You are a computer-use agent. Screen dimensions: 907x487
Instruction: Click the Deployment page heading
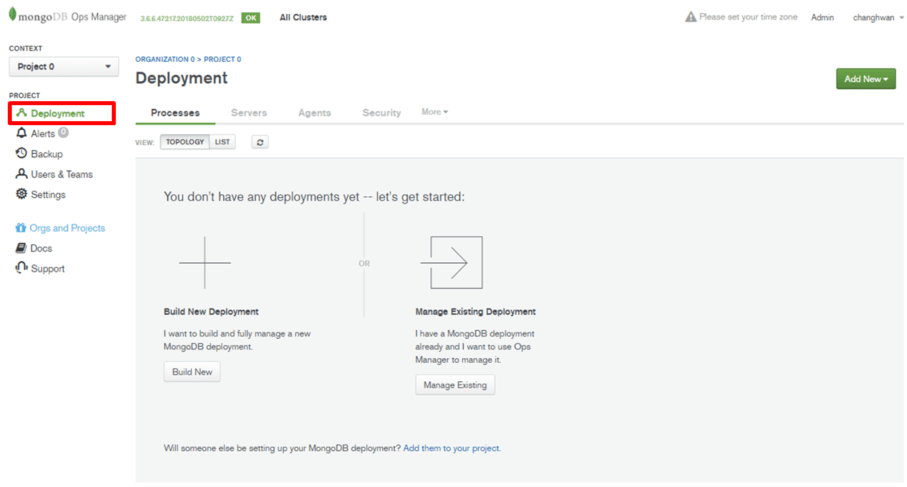(x=182, y=78)
